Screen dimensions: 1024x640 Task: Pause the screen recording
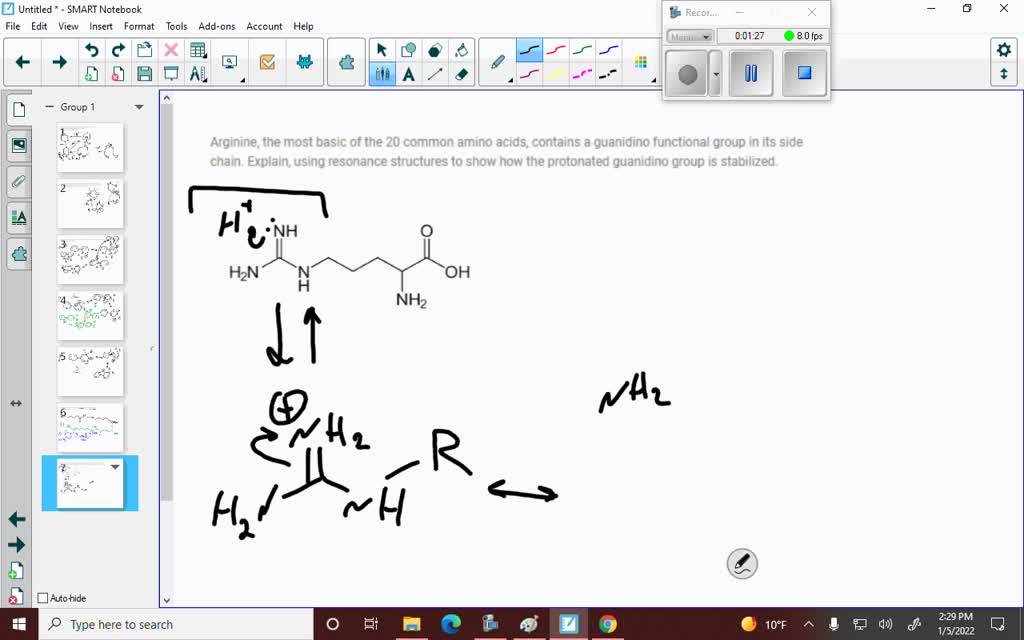751,73
